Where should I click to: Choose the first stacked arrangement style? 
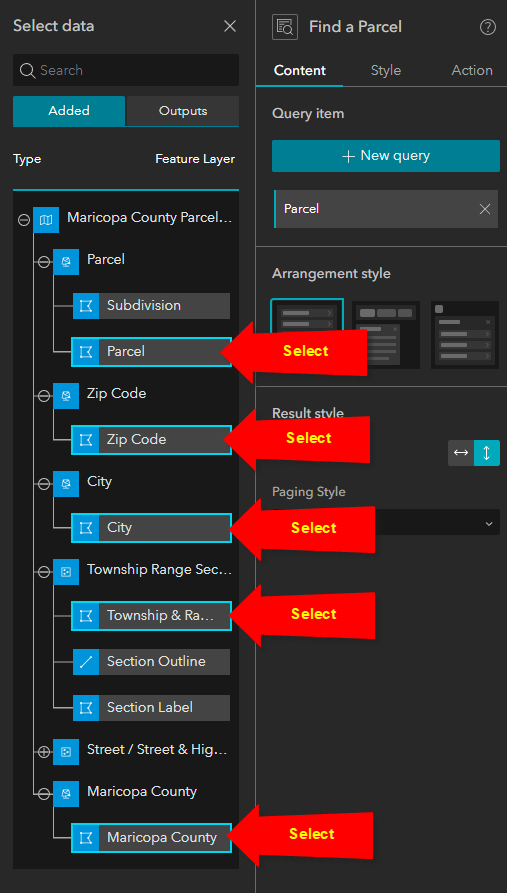[307, 333]
